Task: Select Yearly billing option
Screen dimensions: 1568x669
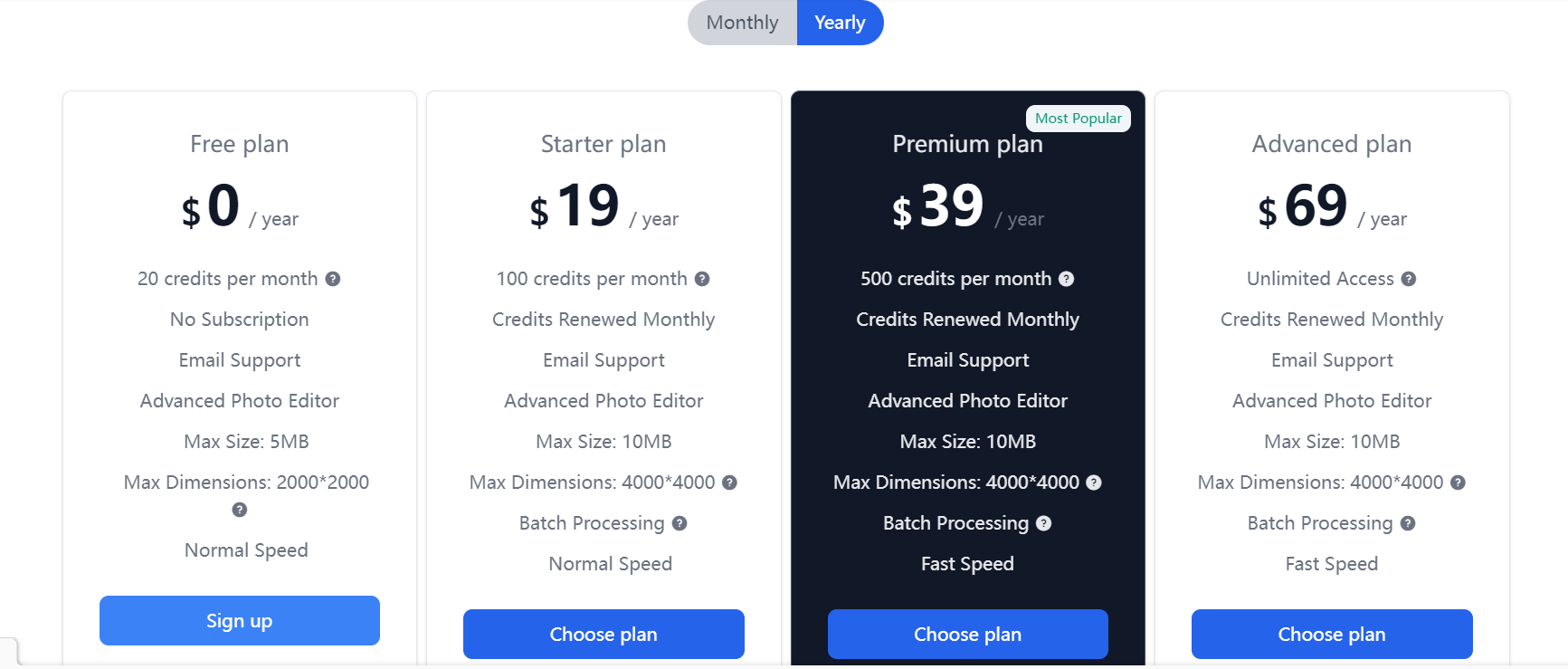Action: [840, 23]
